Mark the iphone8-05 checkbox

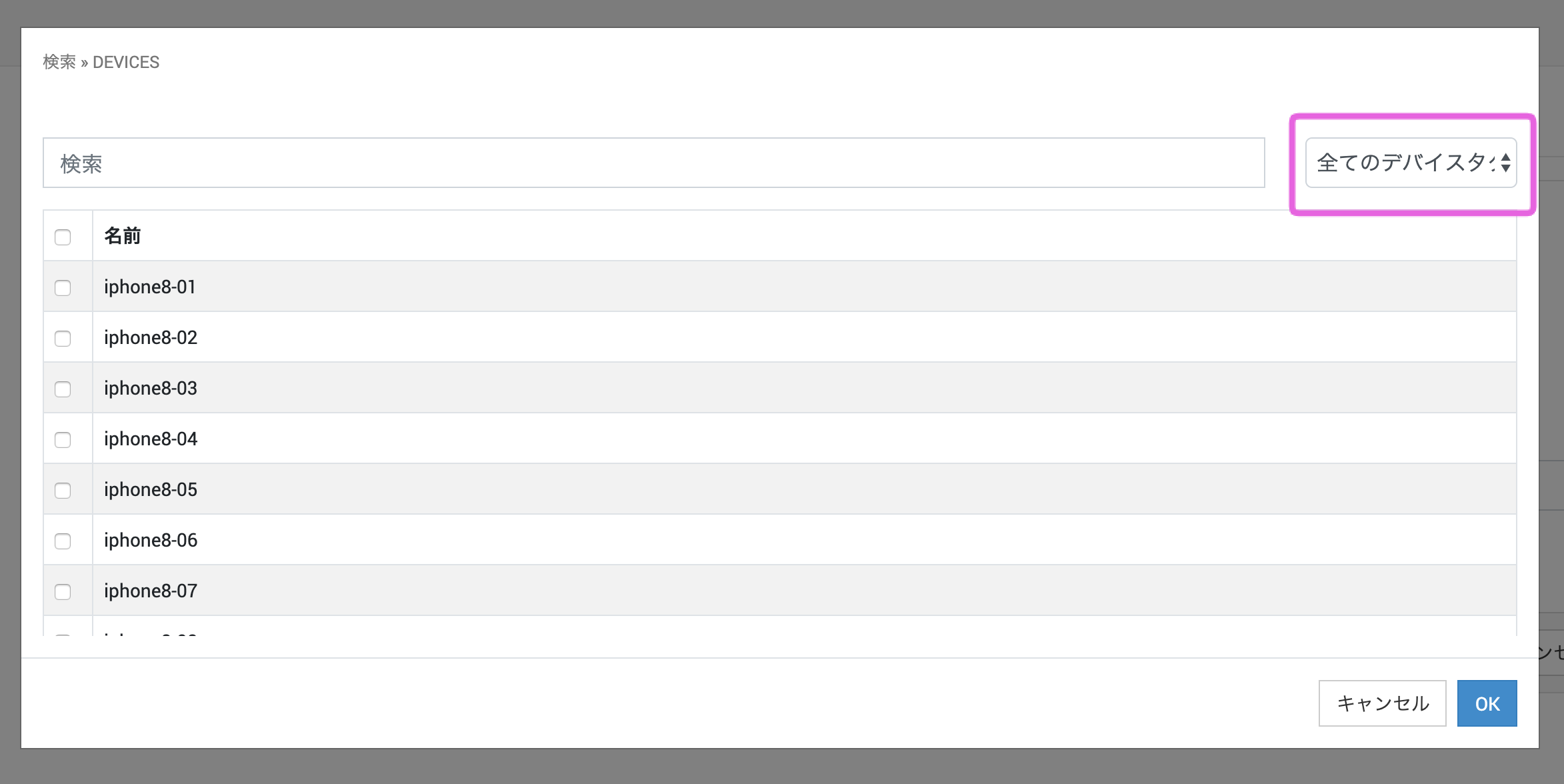coord(63,491)
